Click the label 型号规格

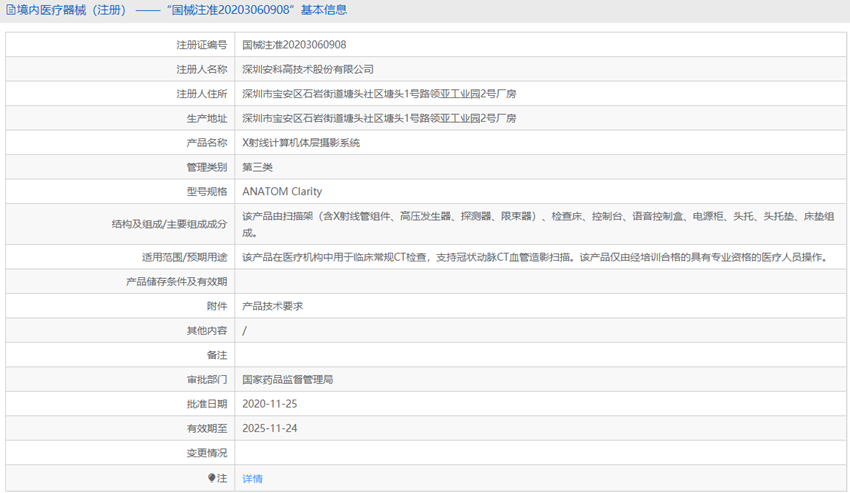coord(207,191)
